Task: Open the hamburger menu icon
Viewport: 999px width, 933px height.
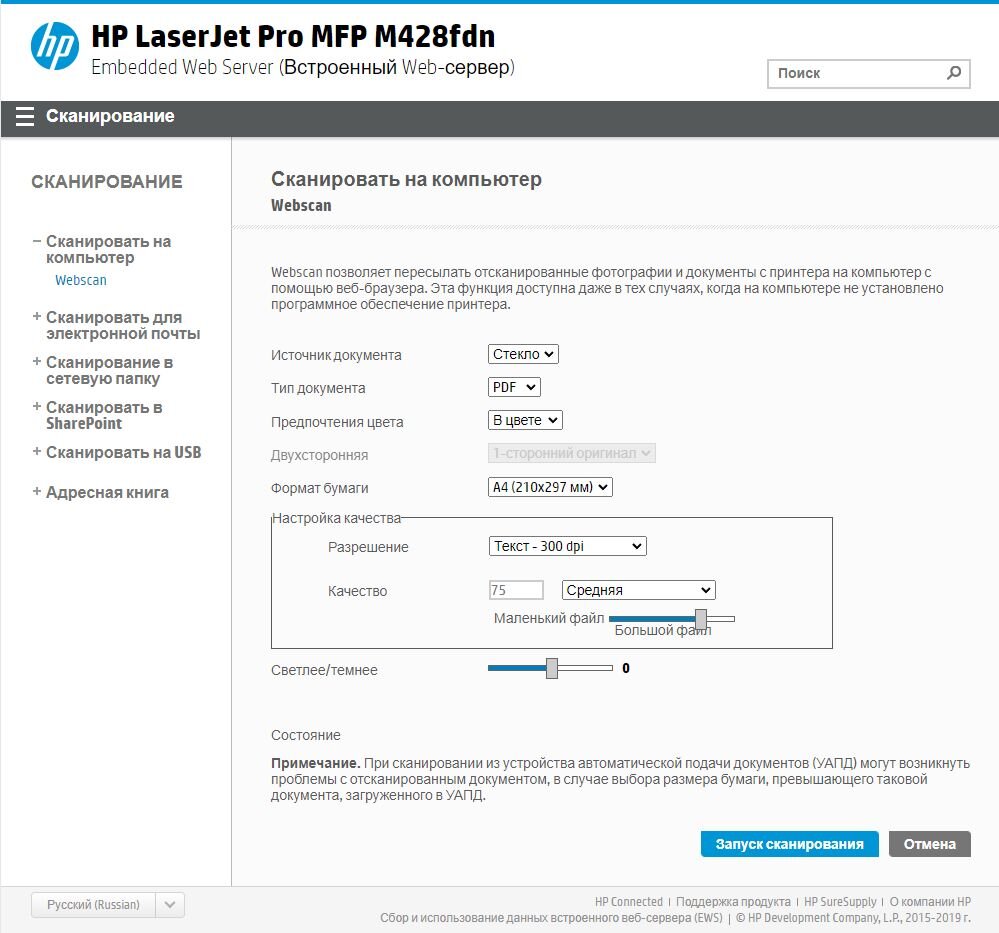Action: (x=24, y=117)
